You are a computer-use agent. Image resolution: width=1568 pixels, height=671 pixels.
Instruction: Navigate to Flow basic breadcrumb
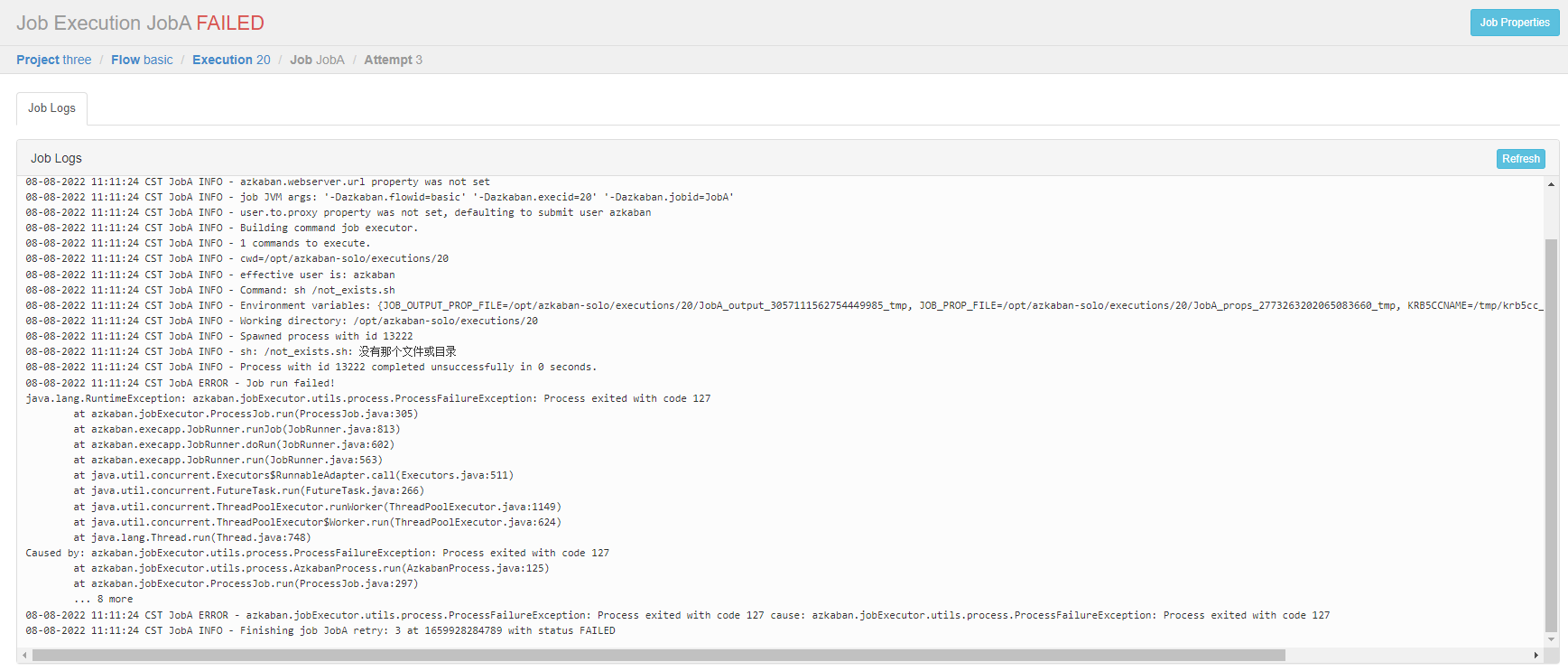pyautogui.click(x=142, y=60)
